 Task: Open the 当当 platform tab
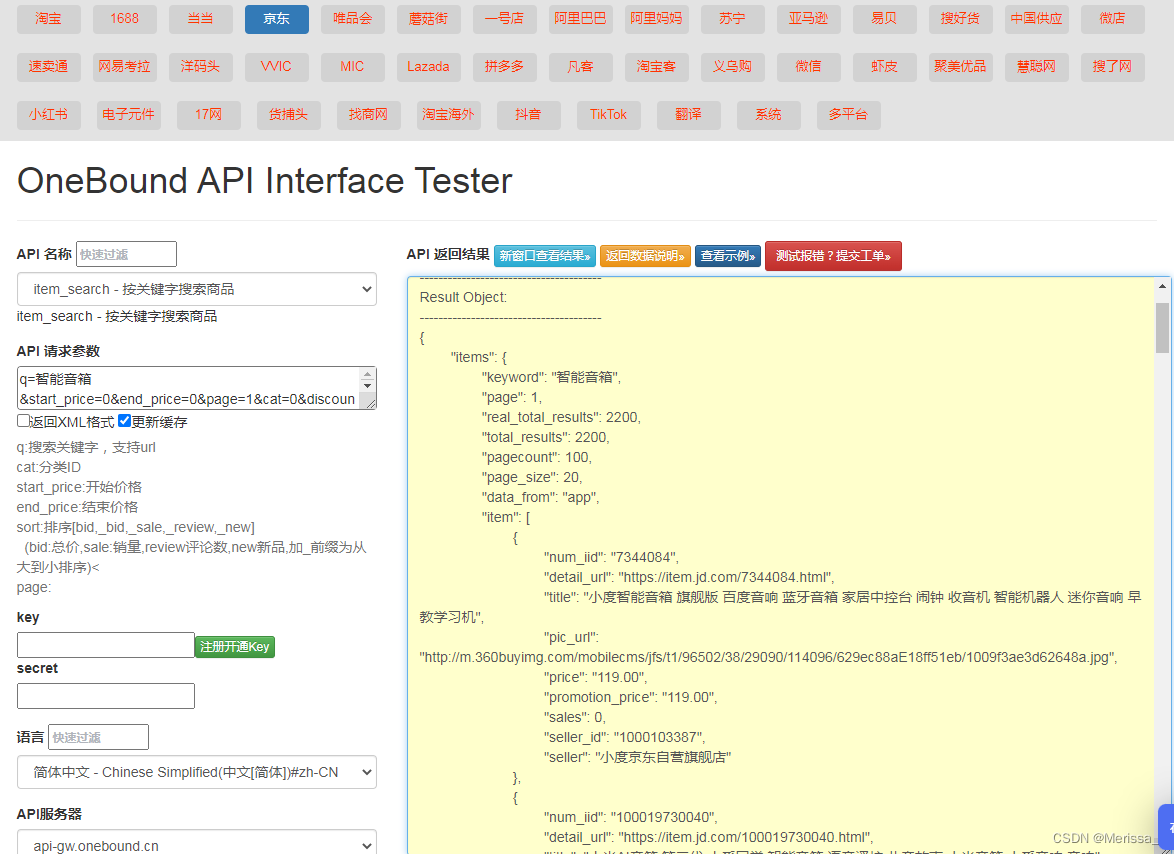[201, 19]
